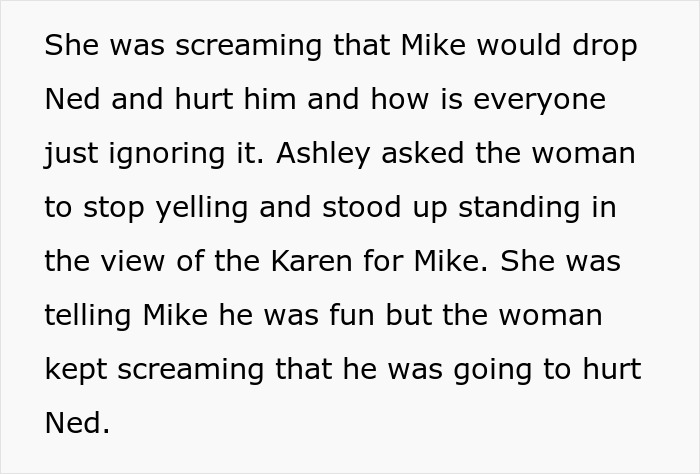Click the word 'telling'
The width and height of the screenshot is (700, 474).
[88, 316]
